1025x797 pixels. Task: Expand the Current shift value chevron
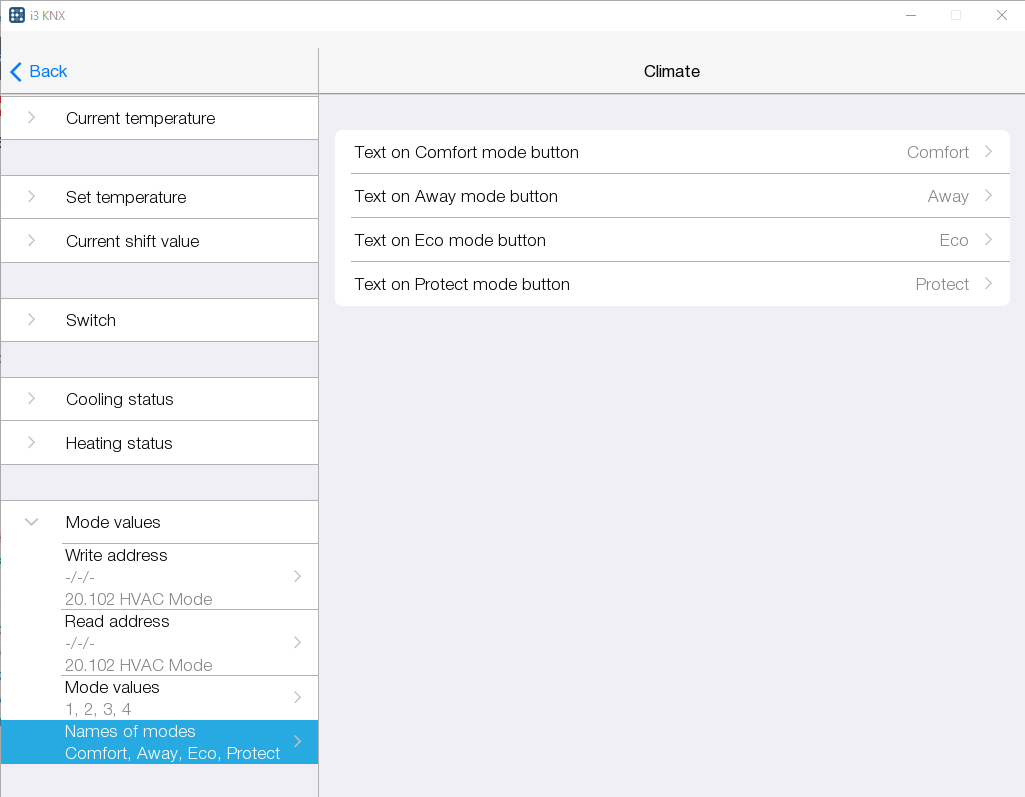pyautogui.click(x=32, y=241)
